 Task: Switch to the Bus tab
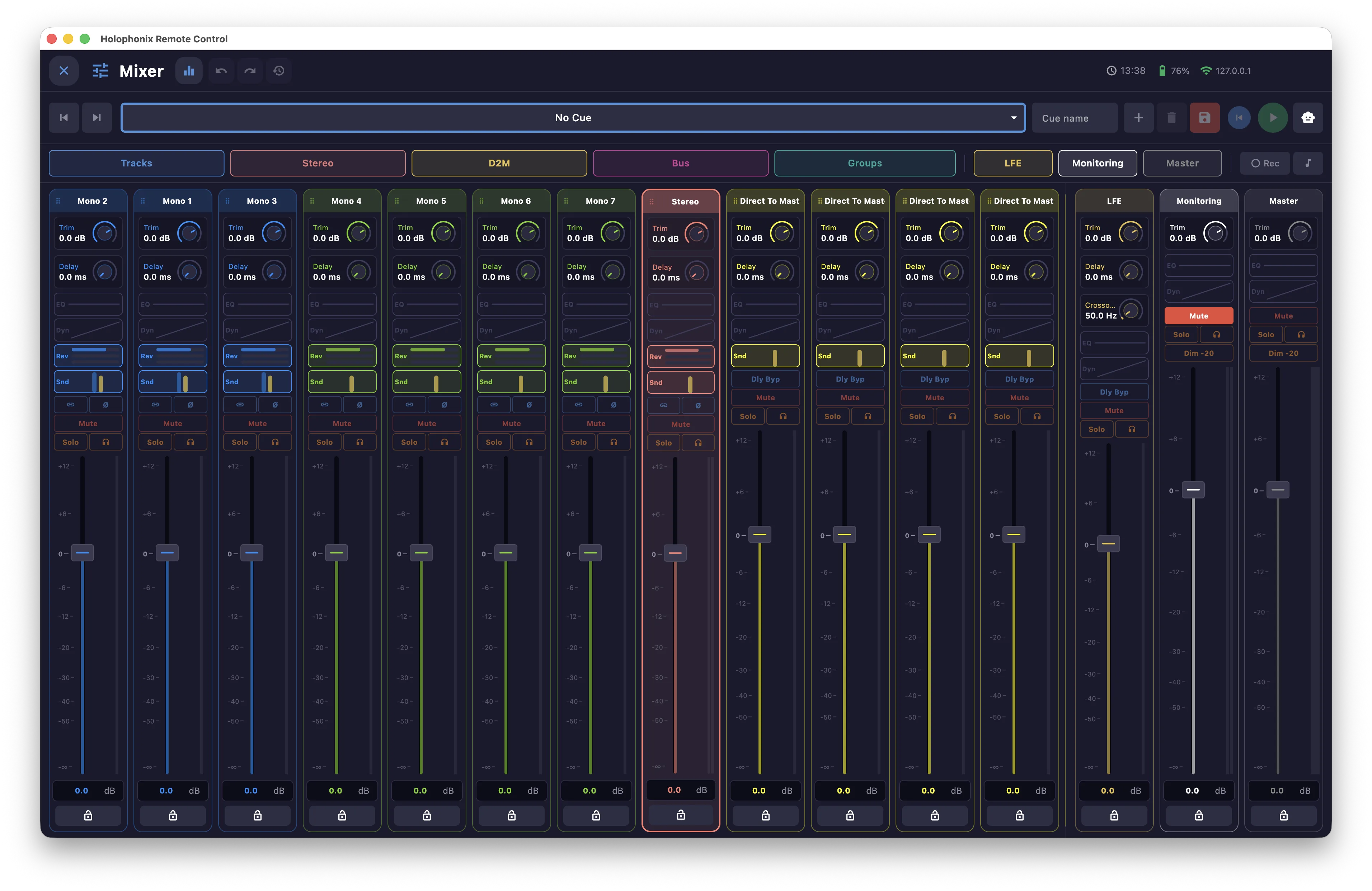681,163
